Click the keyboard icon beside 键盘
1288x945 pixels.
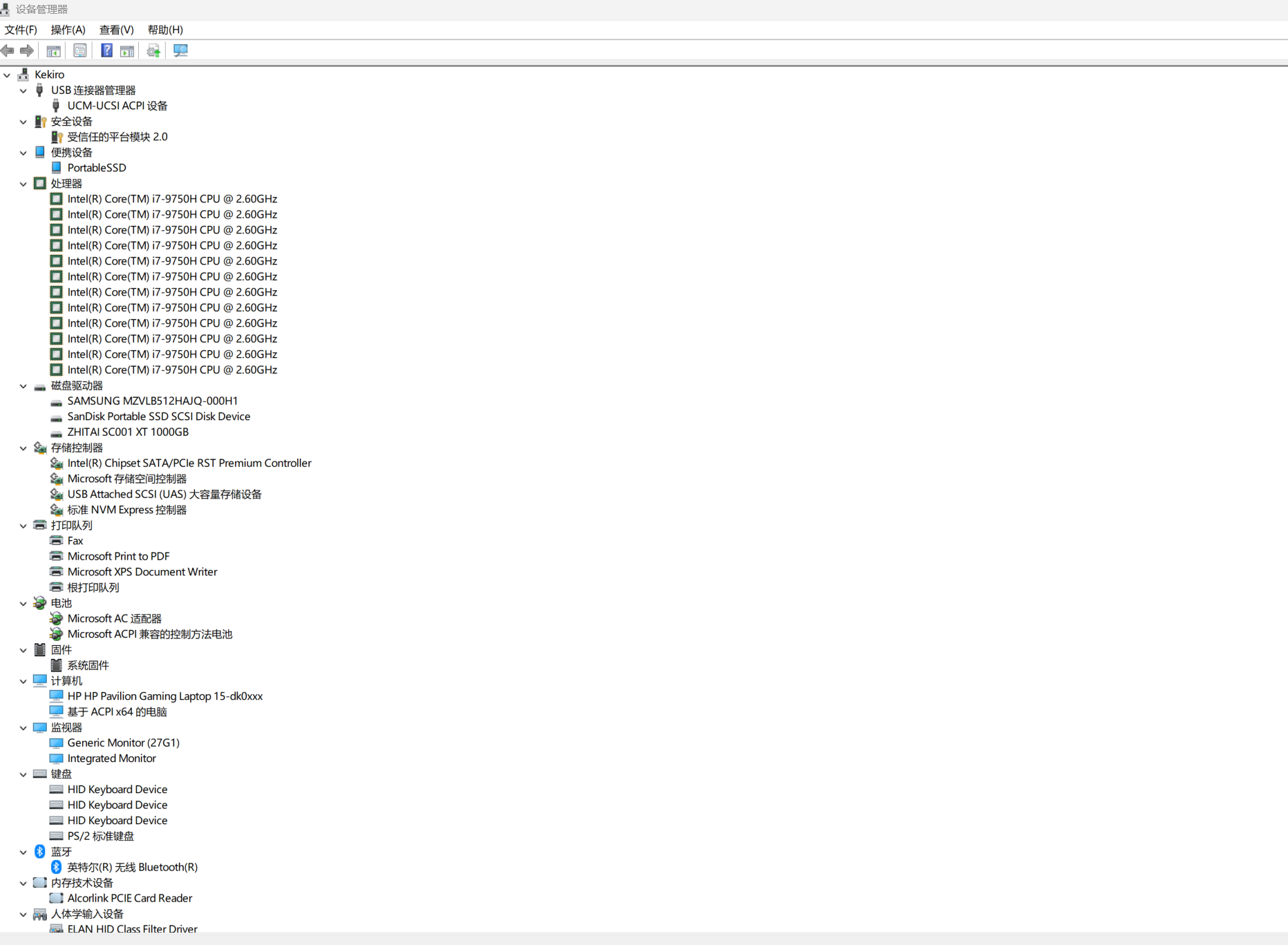[40, 774]
